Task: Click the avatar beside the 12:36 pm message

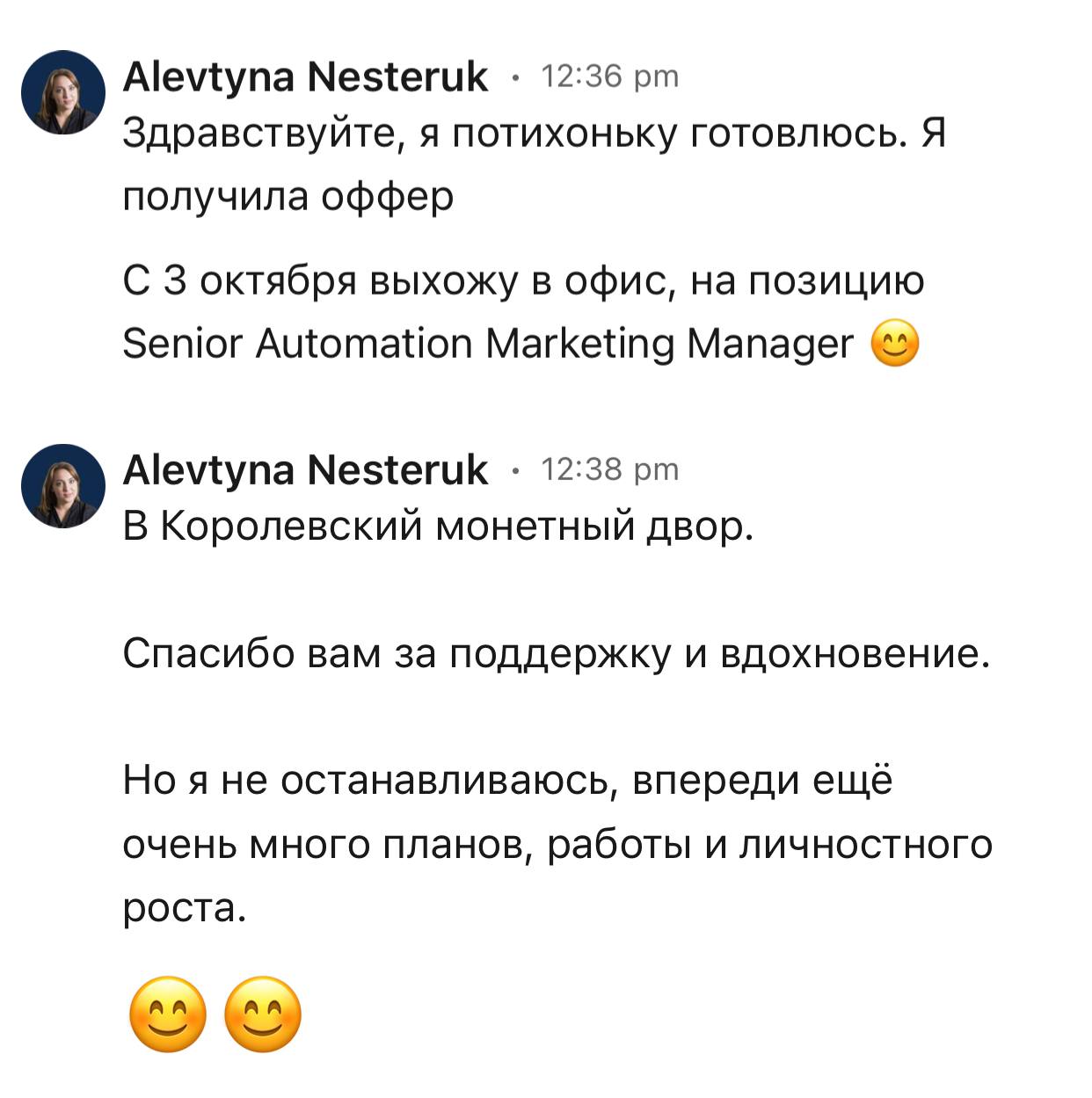Action: pyautogui.click(x=63, y=92)
